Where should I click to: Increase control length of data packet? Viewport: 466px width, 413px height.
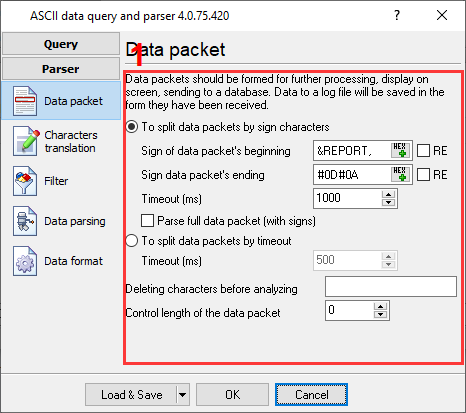(380, 307)
